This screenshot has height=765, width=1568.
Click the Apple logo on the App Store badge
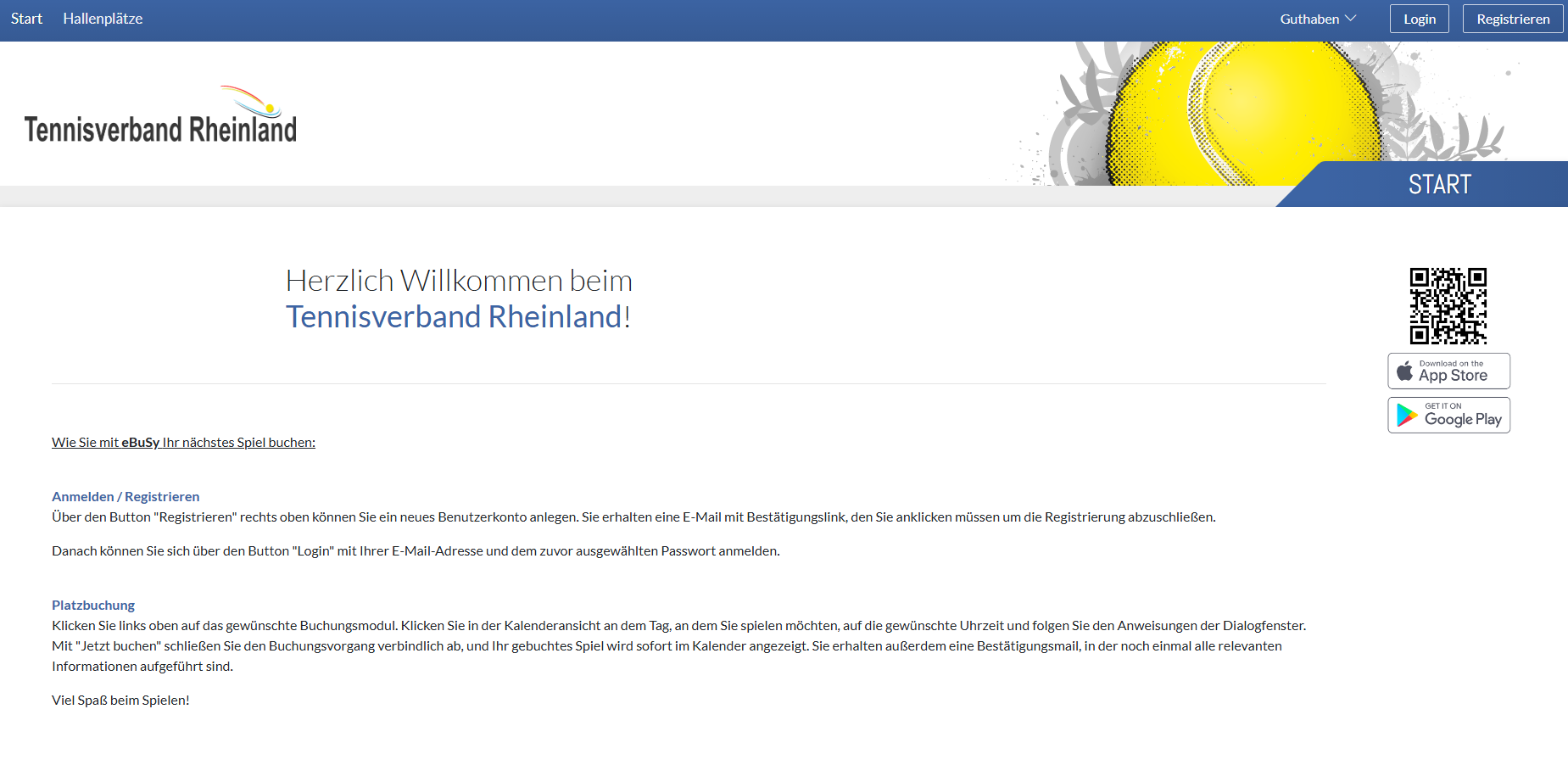tap(1404, 371)
